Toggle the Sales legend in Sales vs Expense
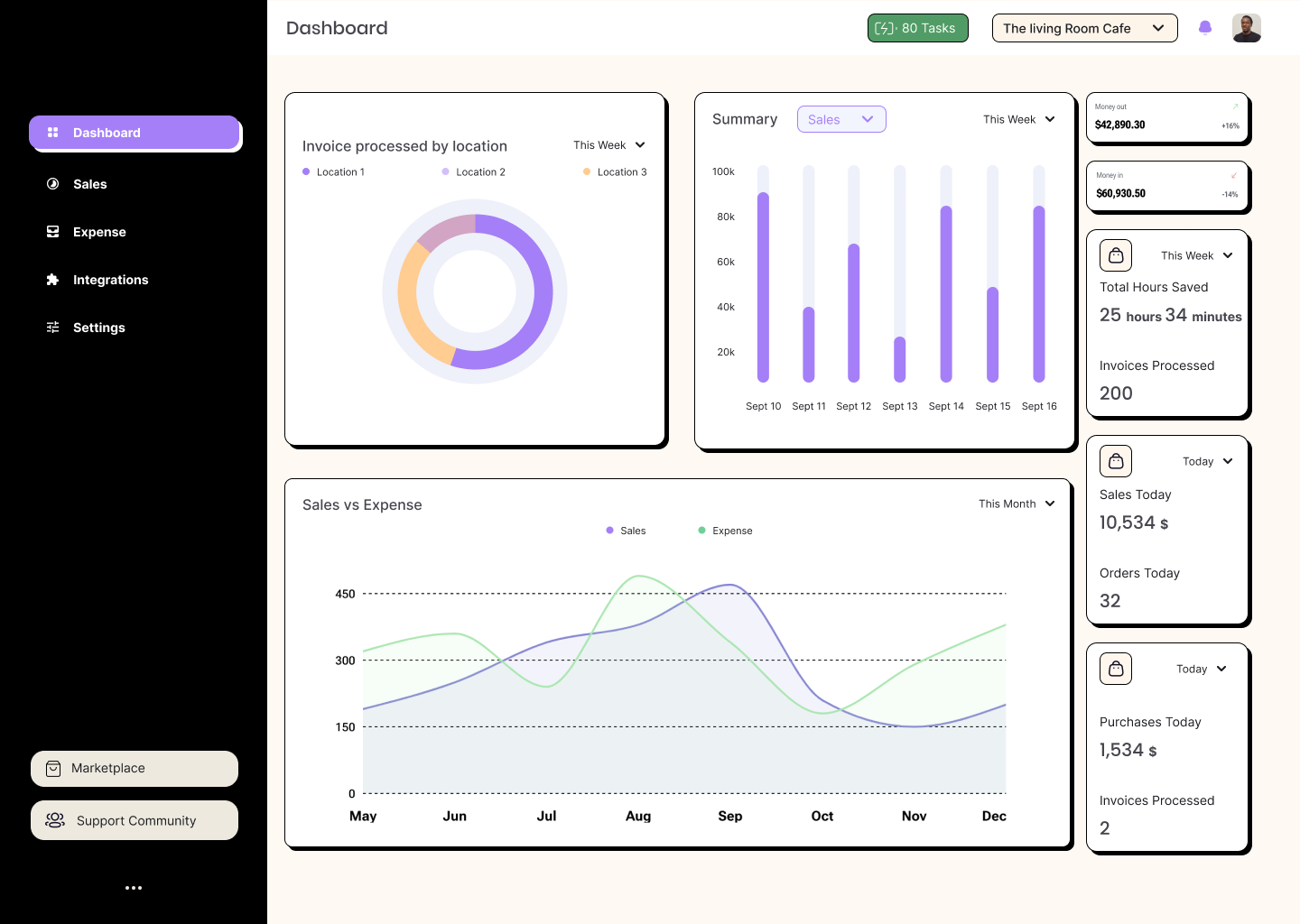 [x=626, y=531]
